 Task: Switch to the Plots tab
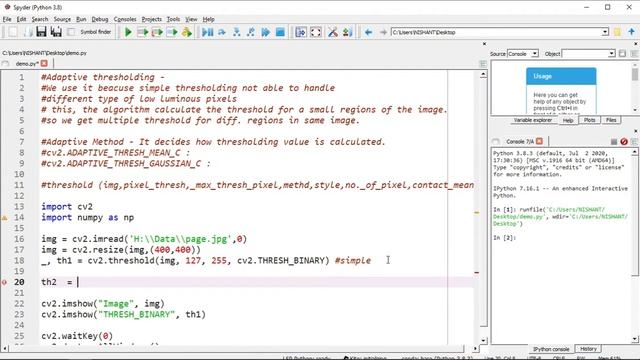pos(589,120)
